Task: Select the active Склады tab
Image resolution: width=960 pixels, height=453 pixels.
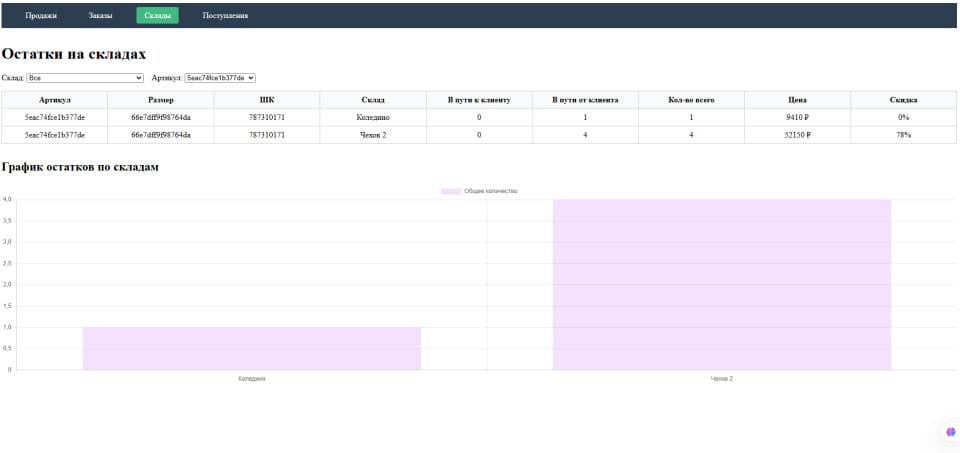Action: pyautogui.click(x=157, y=16)
